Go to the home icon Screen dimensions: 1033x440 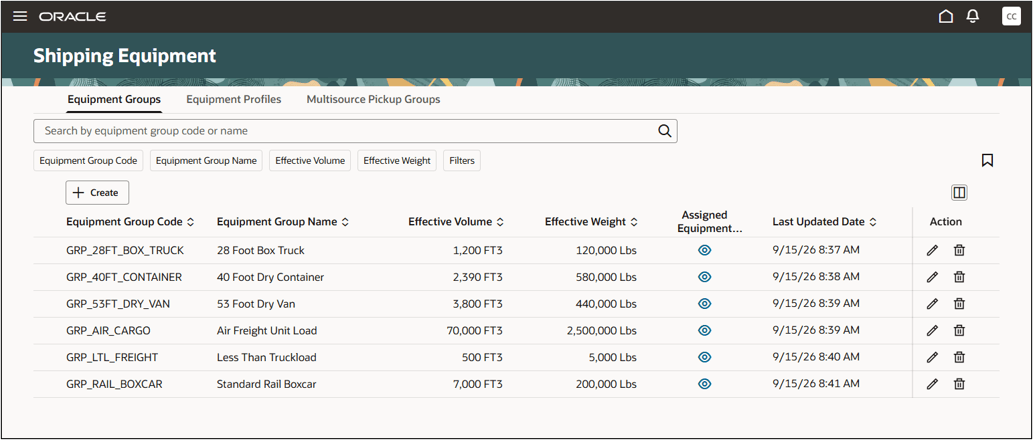(x=945, y=16)
